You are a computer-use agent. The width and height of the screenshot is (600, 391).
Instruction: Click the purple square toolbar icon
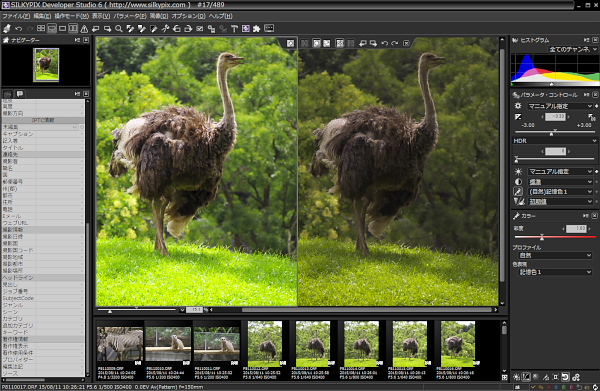click(246, 29)
